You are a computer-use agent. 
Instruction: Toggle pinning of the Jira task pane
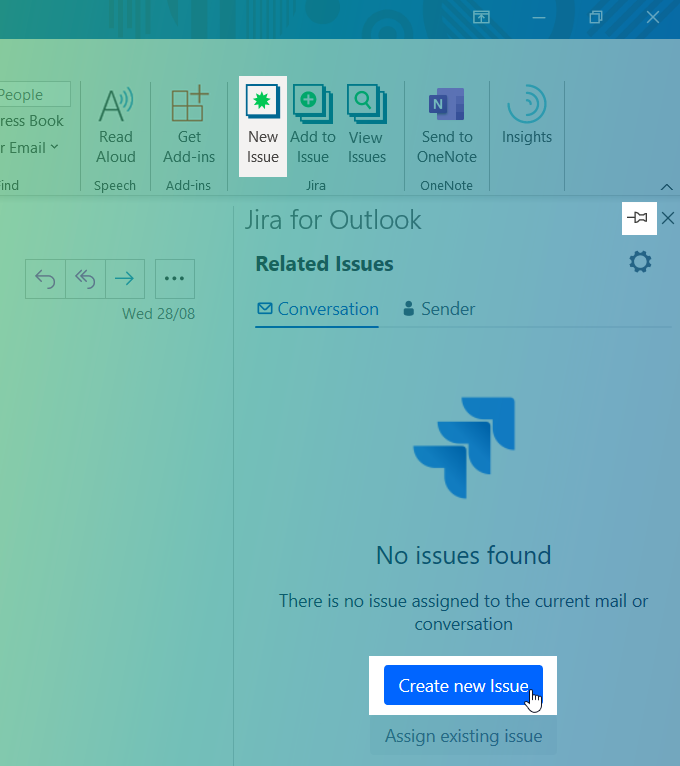click(x=637, y=218)
